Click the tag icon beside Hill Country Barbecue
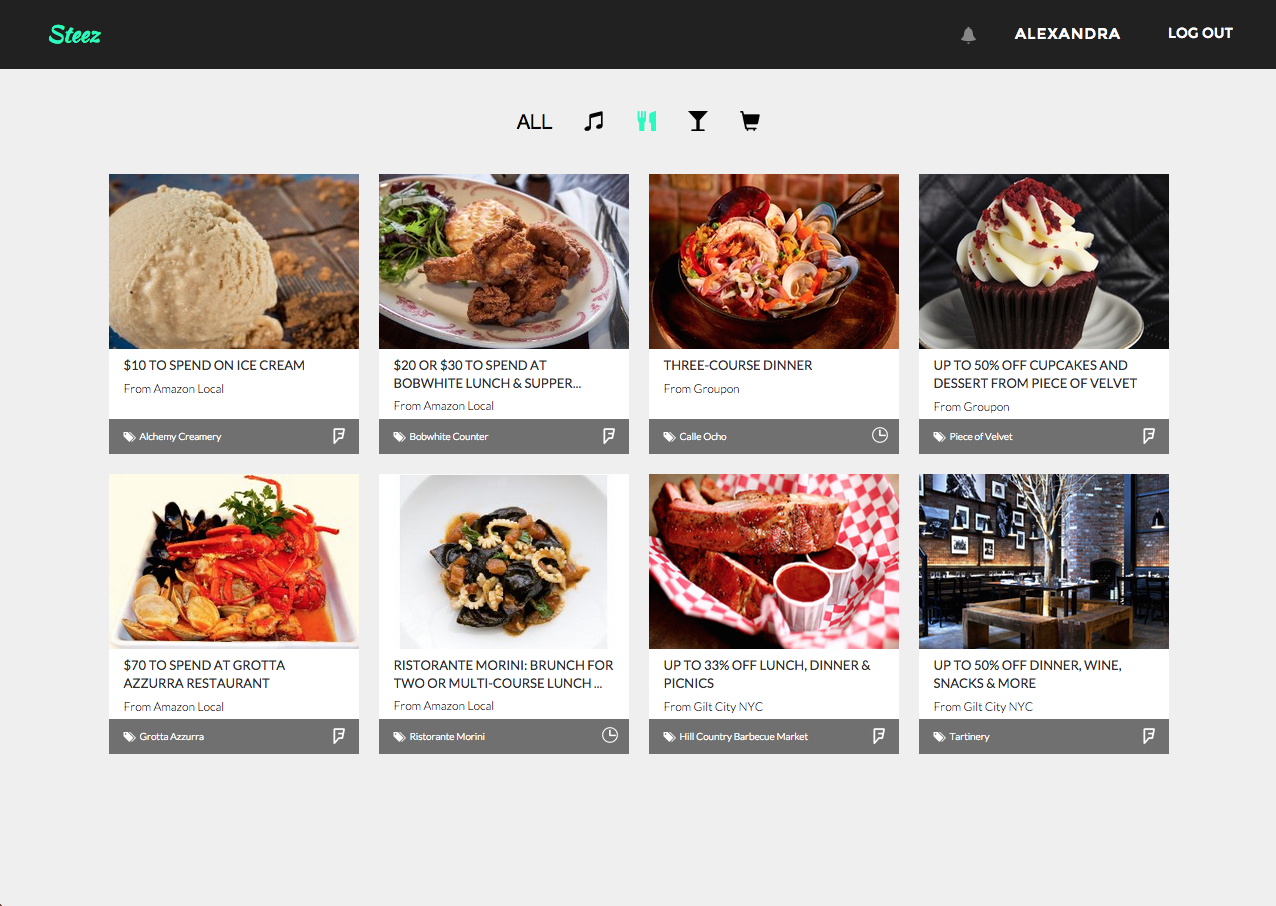Viewport: 1276px width, 906px height. (x=669, y=737)
